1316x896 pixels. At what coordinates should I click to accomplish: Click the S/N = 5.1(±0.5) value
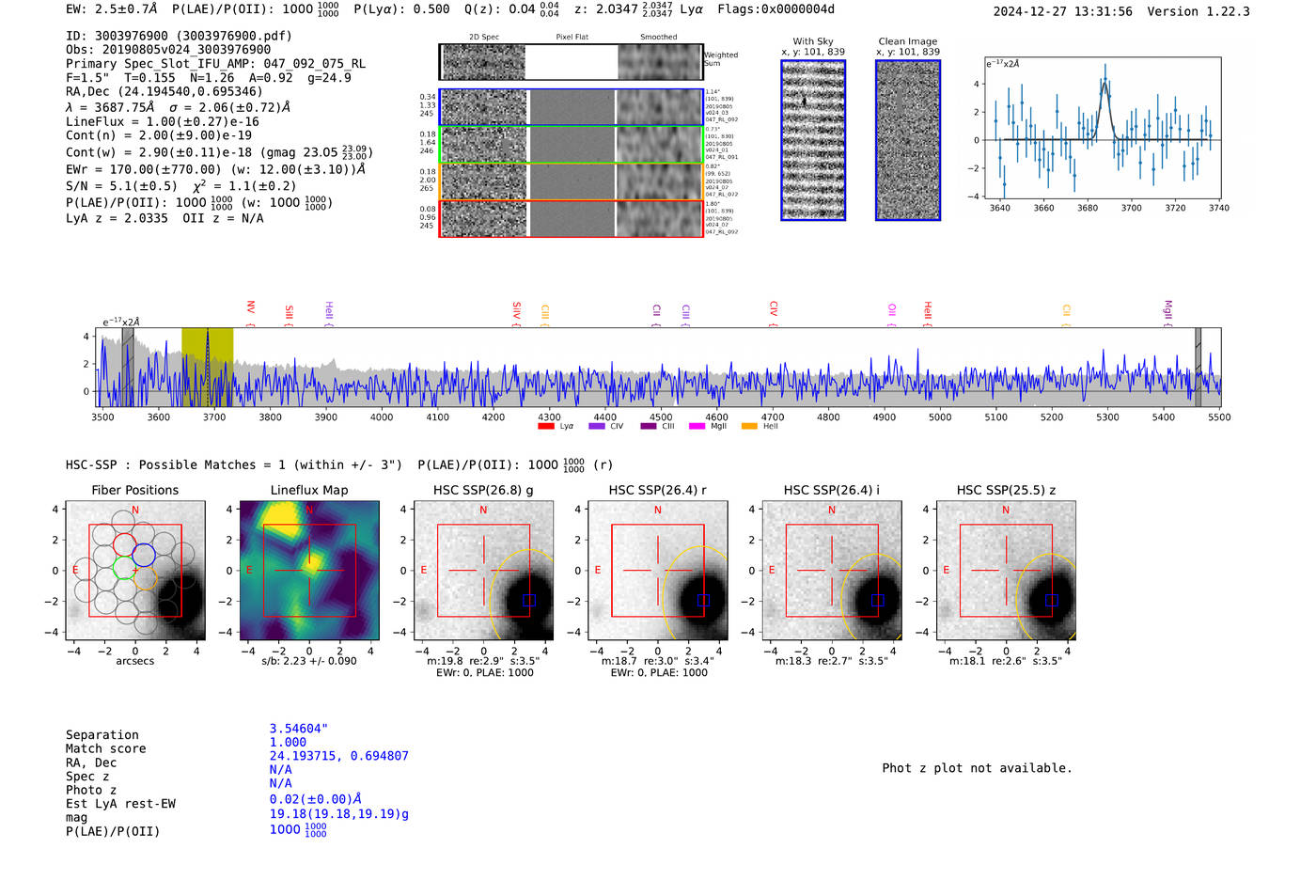(121, 186)
